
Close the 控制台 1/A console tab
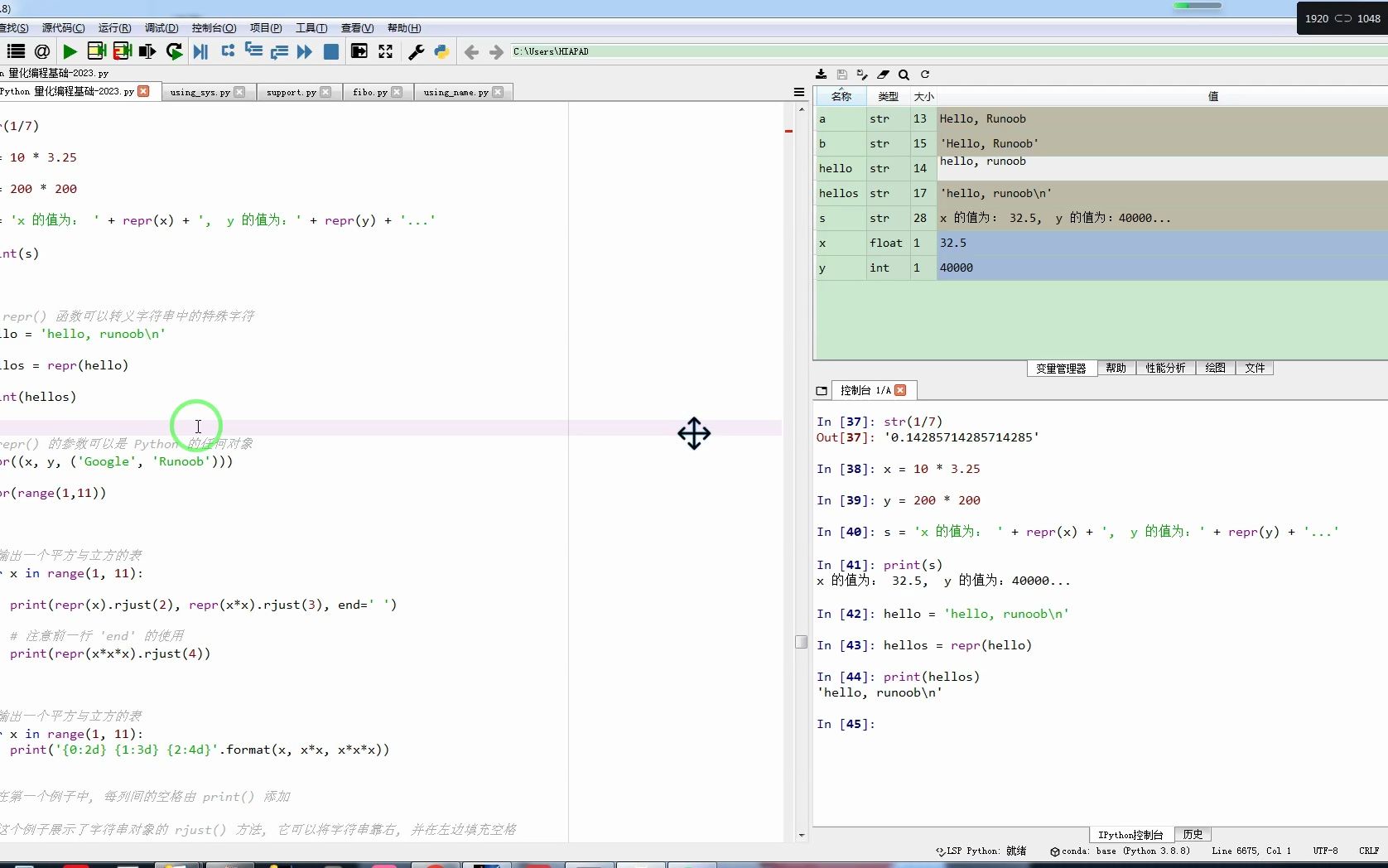point(901,390)
